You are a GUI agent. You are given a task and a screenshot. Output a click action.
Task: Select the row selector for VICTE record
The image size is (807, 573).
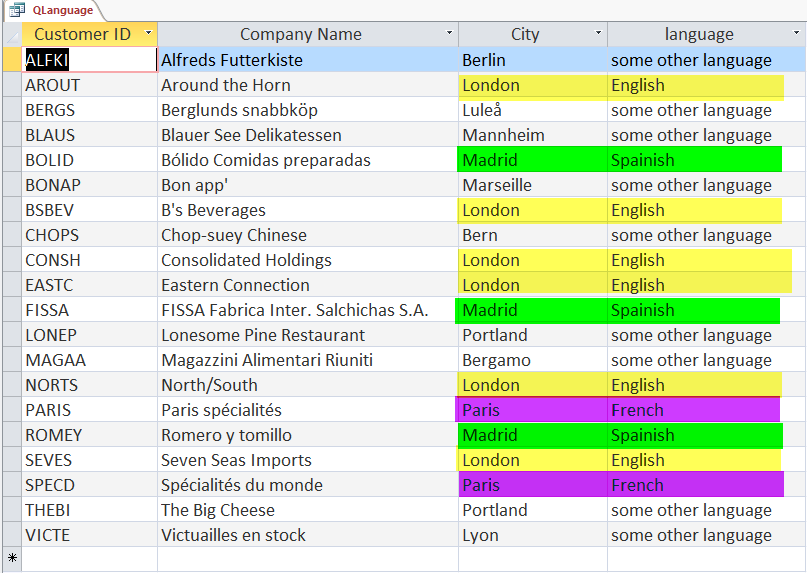[x=11, y=535]
